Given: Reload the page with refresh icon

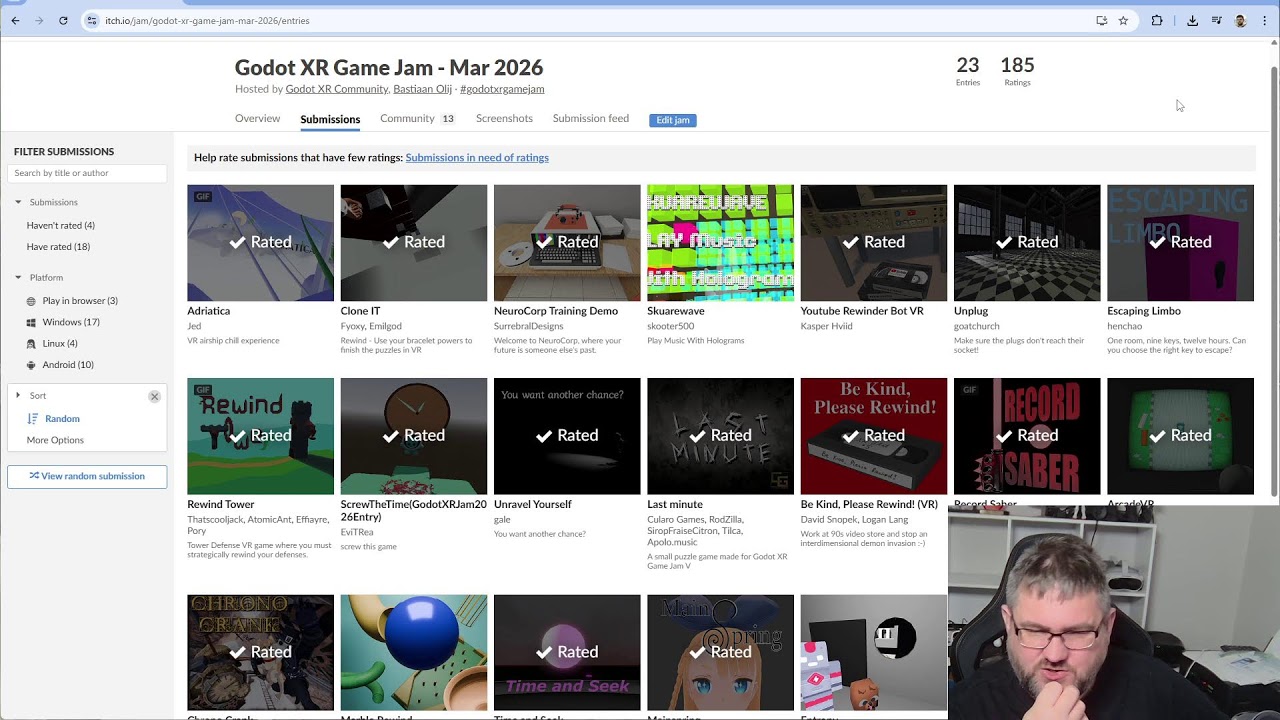Looking at the screenshot, I should tap(63, 20).
